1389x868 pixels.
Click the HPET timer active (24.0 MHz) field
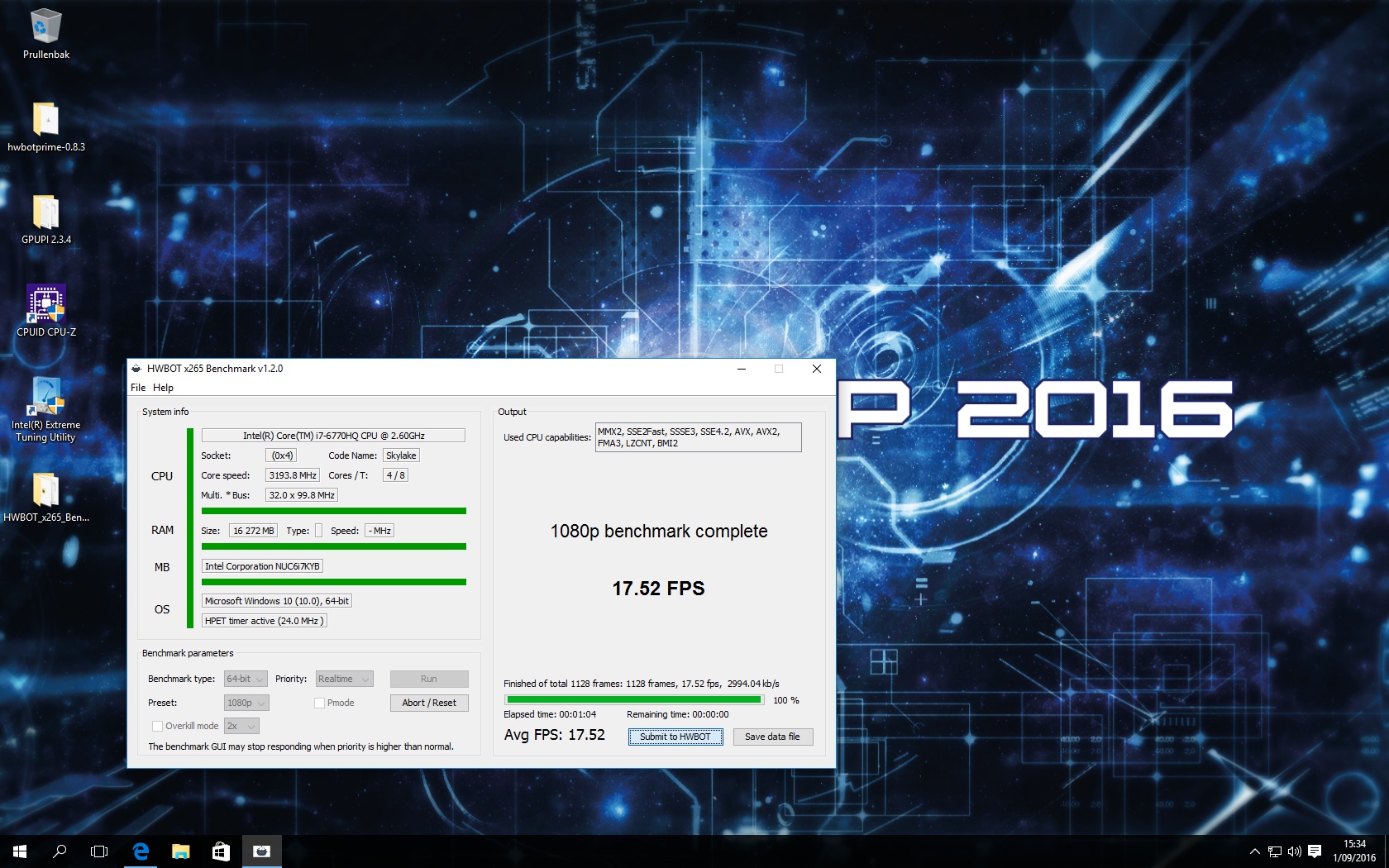click(x=265, y=621)
